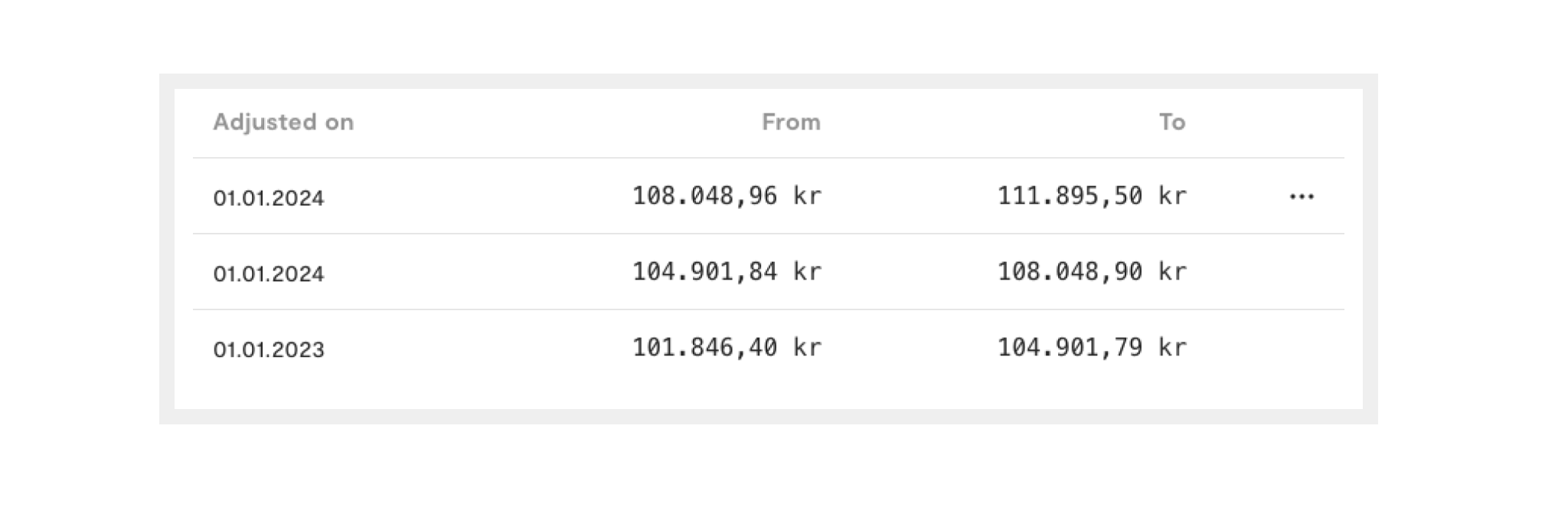
Task: Click the 111.895,50 kr To amount
Action: tap(1092, 196)
